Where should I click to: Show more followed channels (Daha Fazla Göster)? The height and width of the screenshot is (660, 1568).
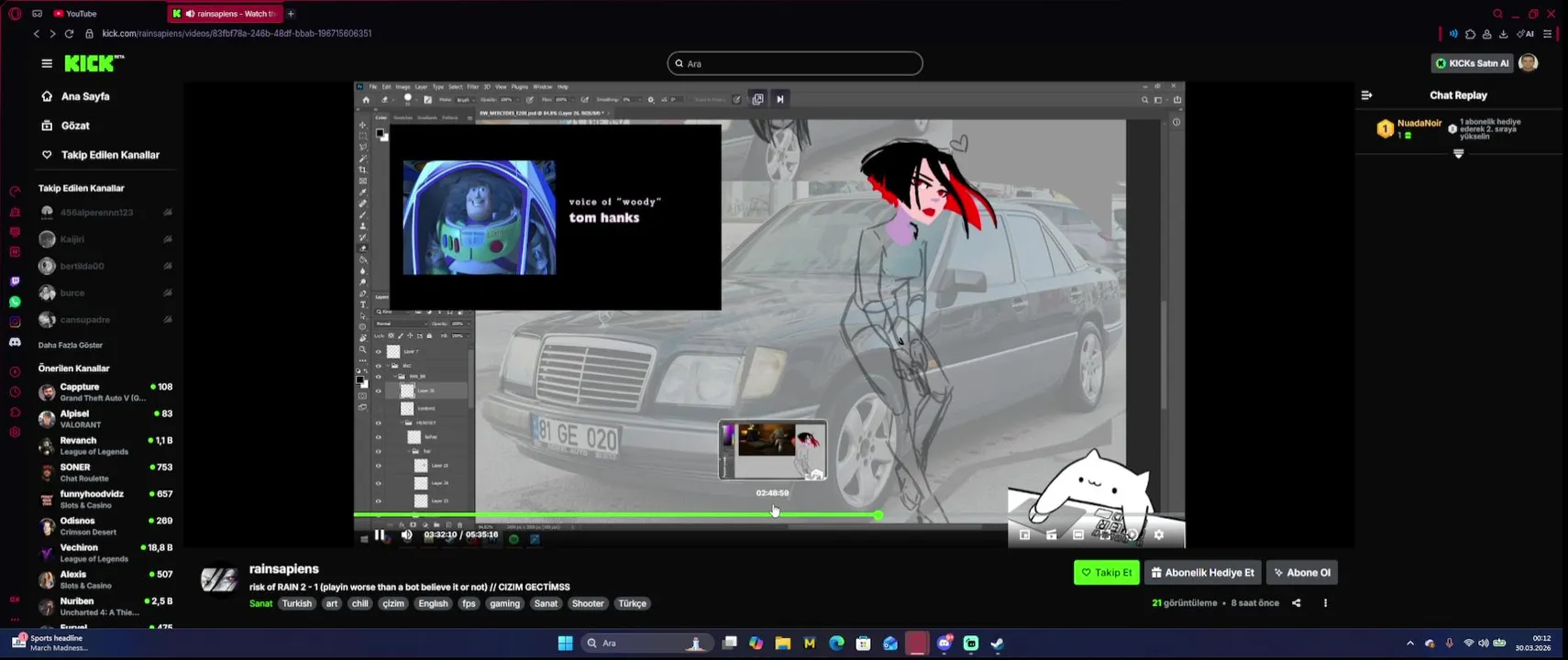(71, 346)
